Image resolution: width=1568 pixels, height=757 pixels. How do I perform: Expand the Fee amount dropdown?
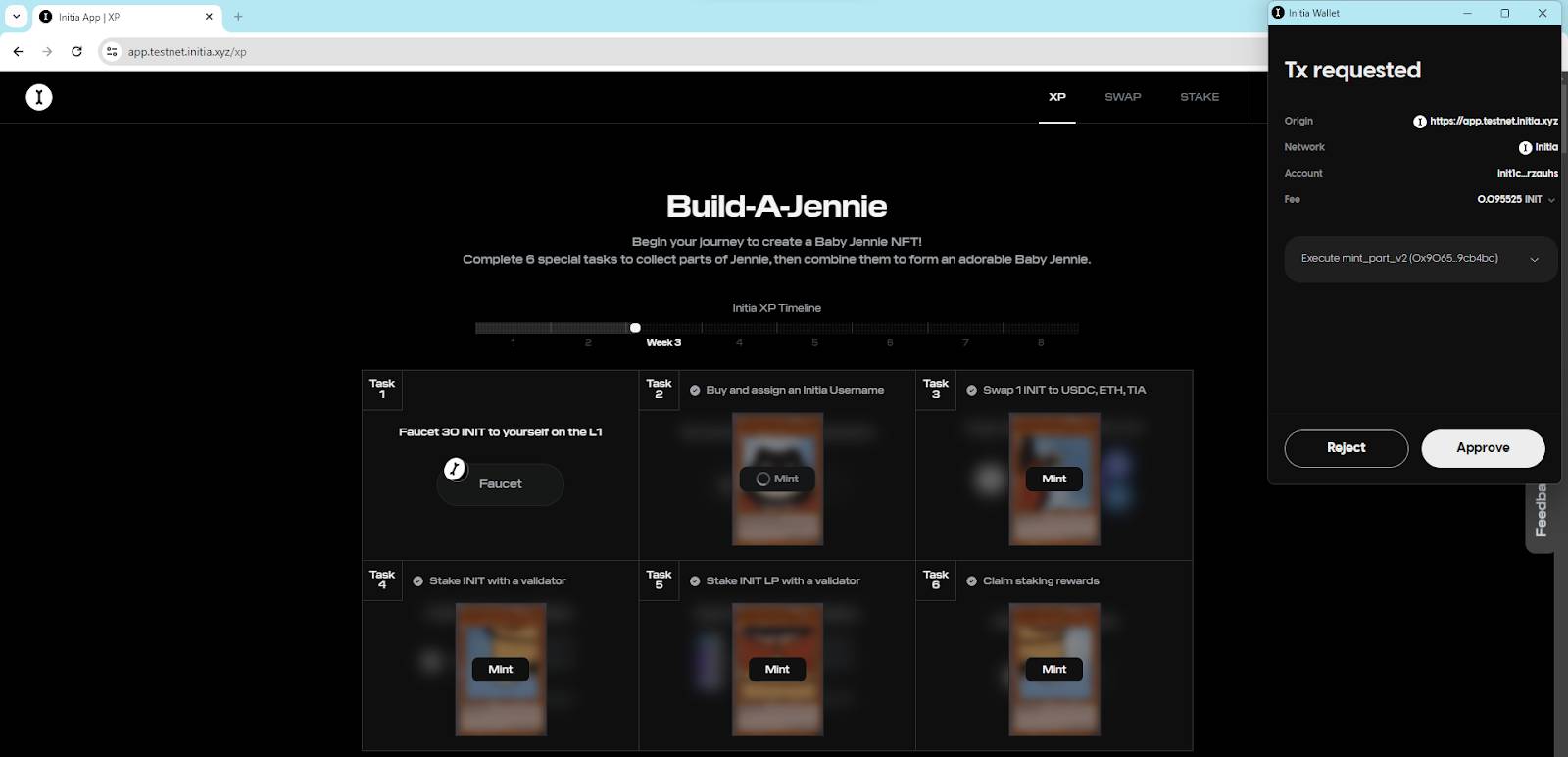click(x=1551, y=200)
